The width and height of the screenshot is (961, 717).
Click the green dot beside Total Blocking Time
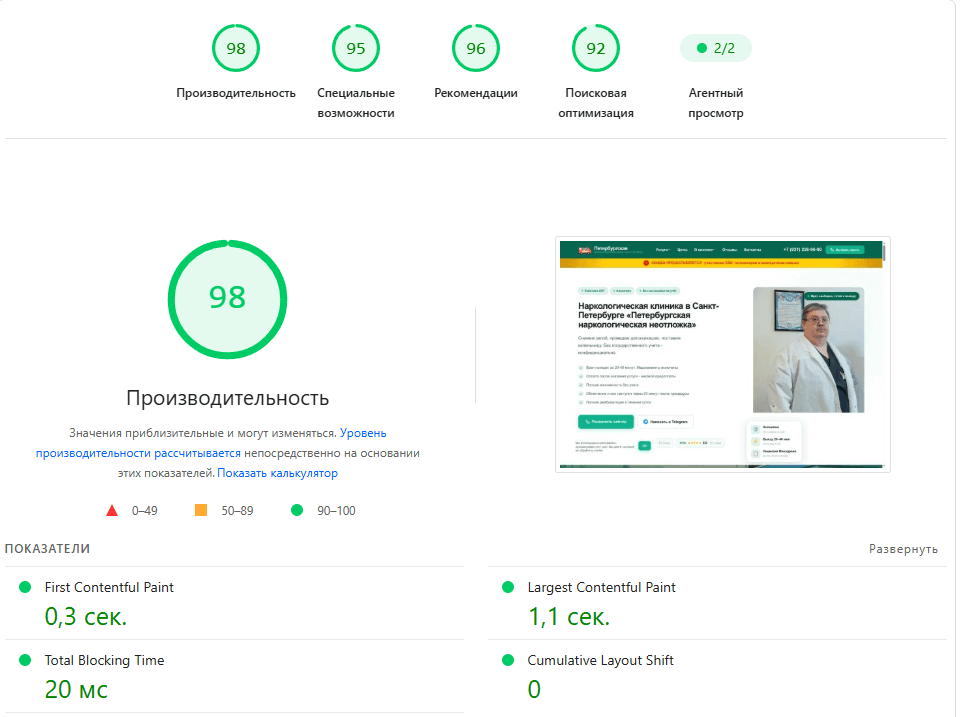(25, 660)
